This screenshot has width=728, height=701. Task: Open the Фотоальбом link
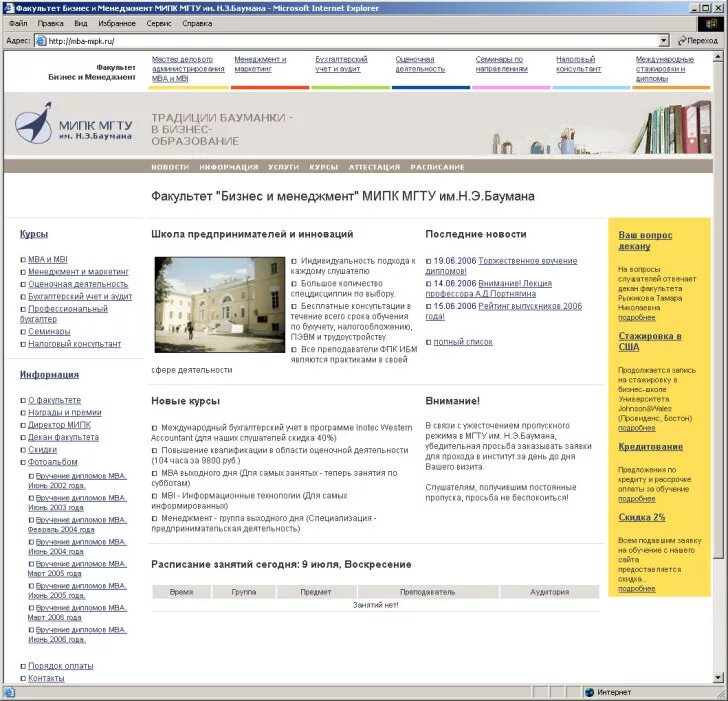(52, 462)
